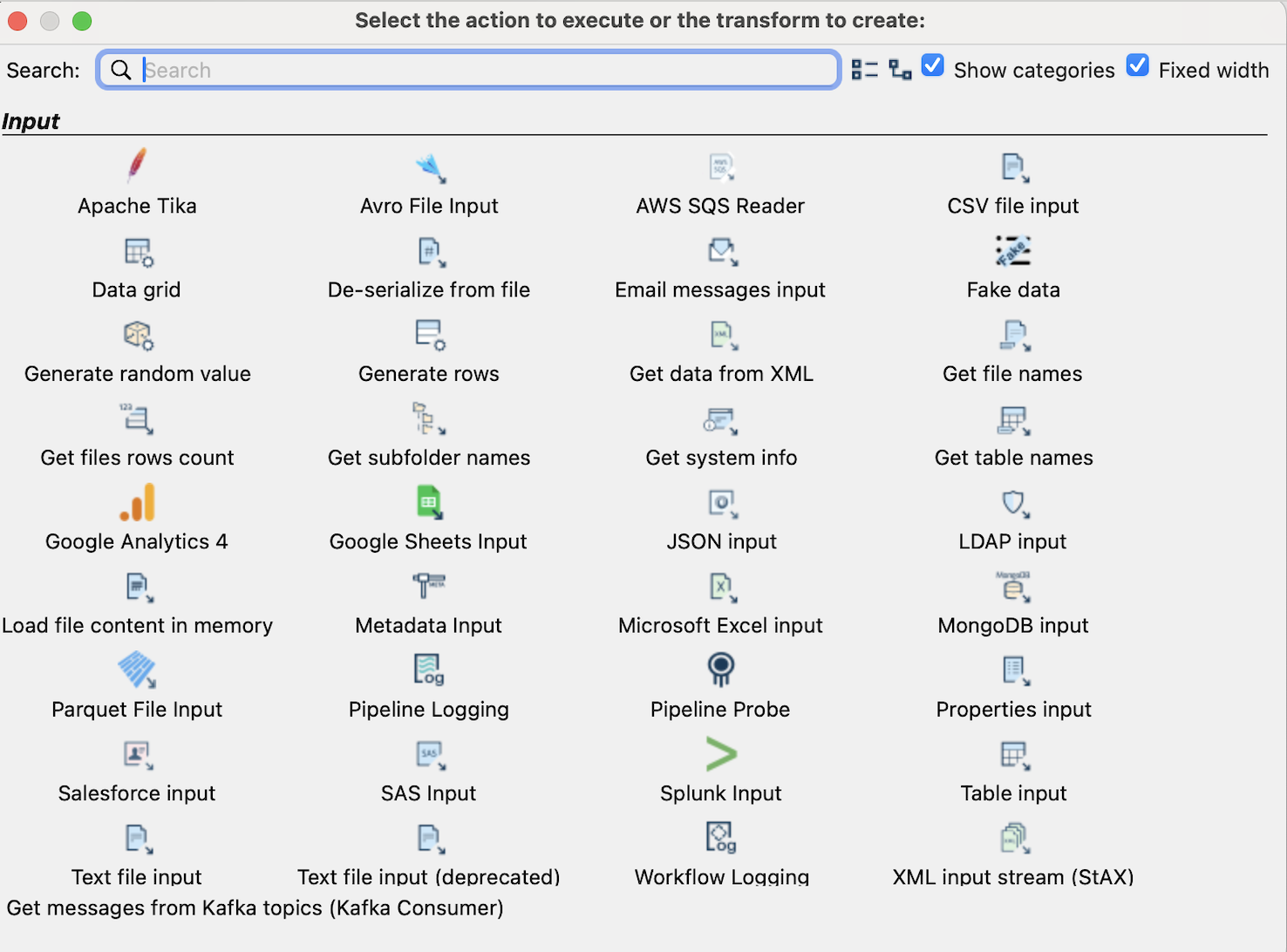Choose the Pipeline Probe icon
The height and width of the screenshot is (952, 1287).
click(720, 670)
